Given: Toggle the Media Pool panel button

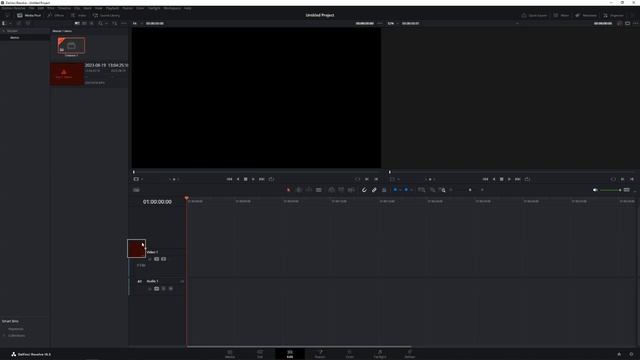Looking at the screenshot, I should pyautogui.click(x=29, y=15).
